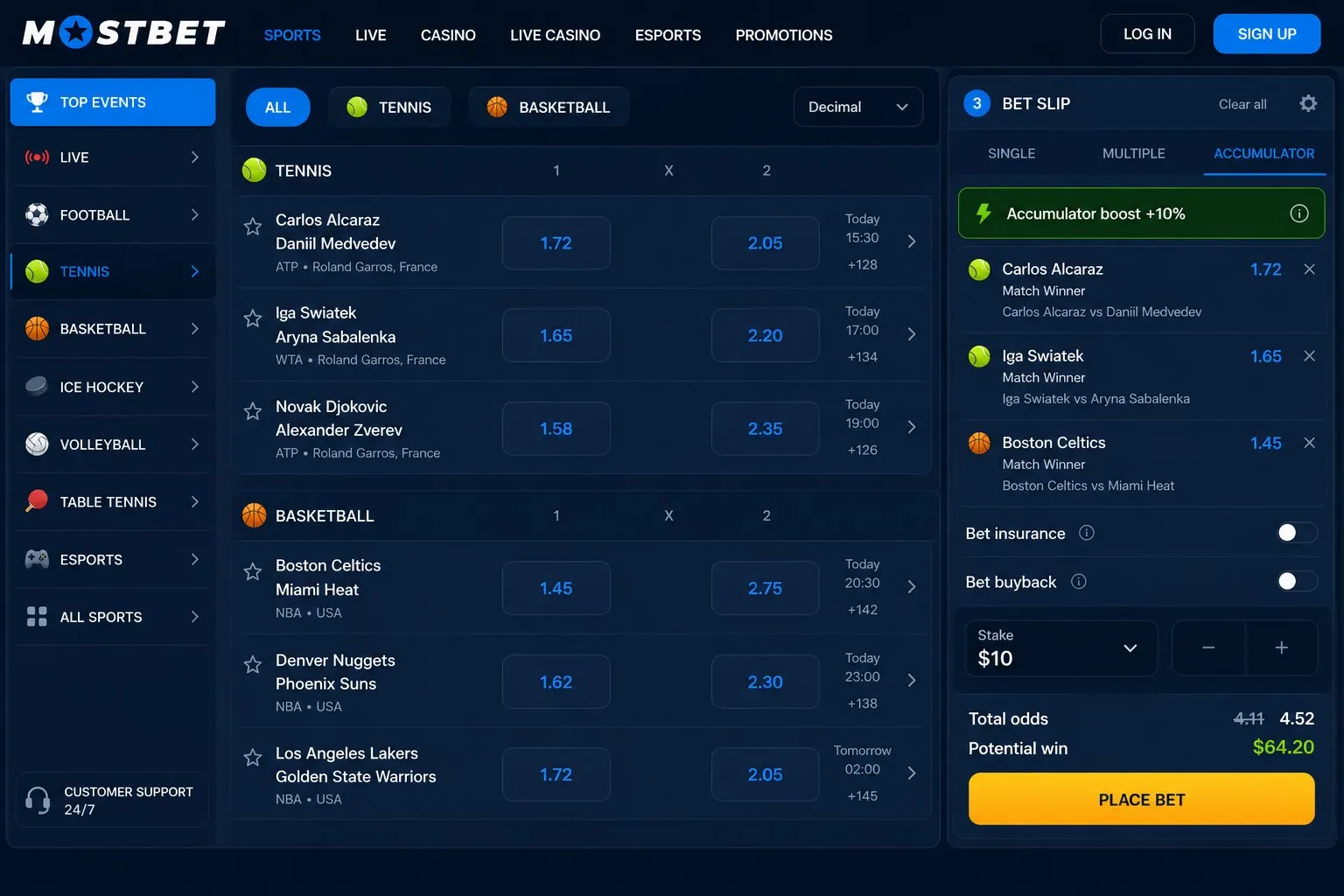Expand Lakers vs Warriors more markets arrow

(912, 773)
